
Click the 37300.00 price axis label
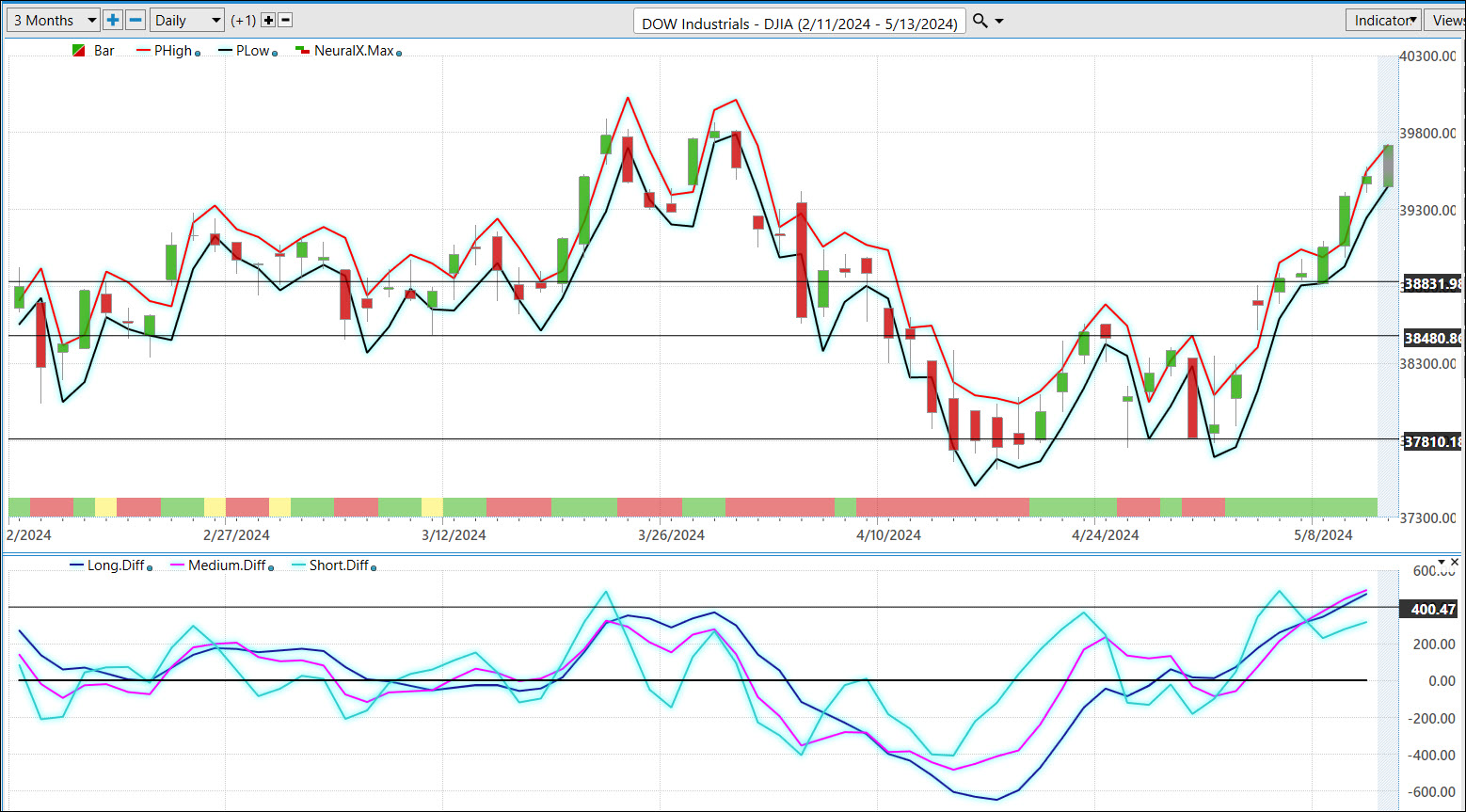1427,518
